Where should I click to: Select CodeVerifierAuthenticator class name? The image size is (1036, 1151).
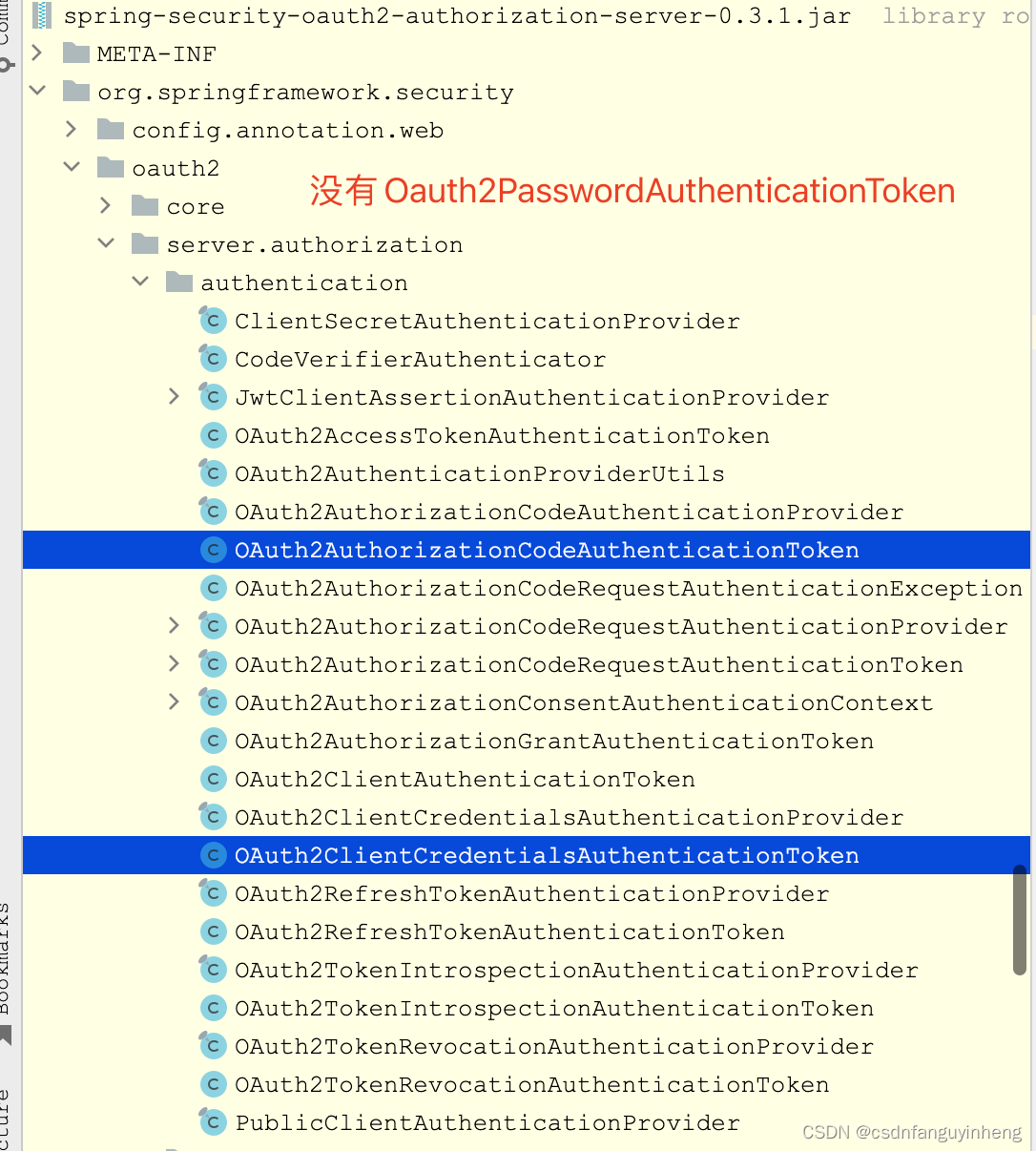421,360
